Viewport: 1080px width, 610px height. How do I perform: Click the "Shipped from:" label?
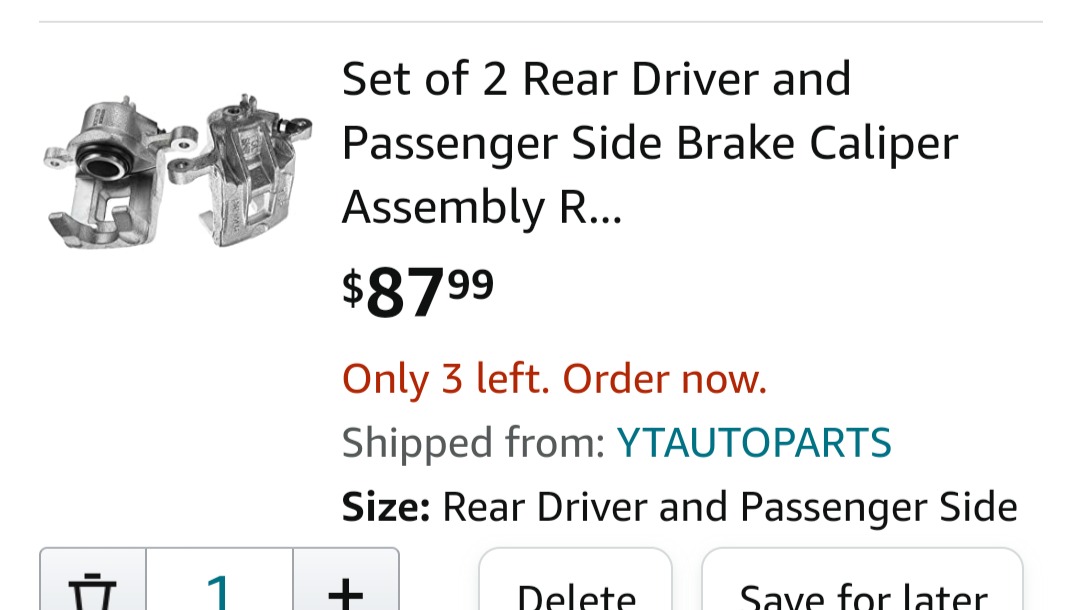[473, 443]
